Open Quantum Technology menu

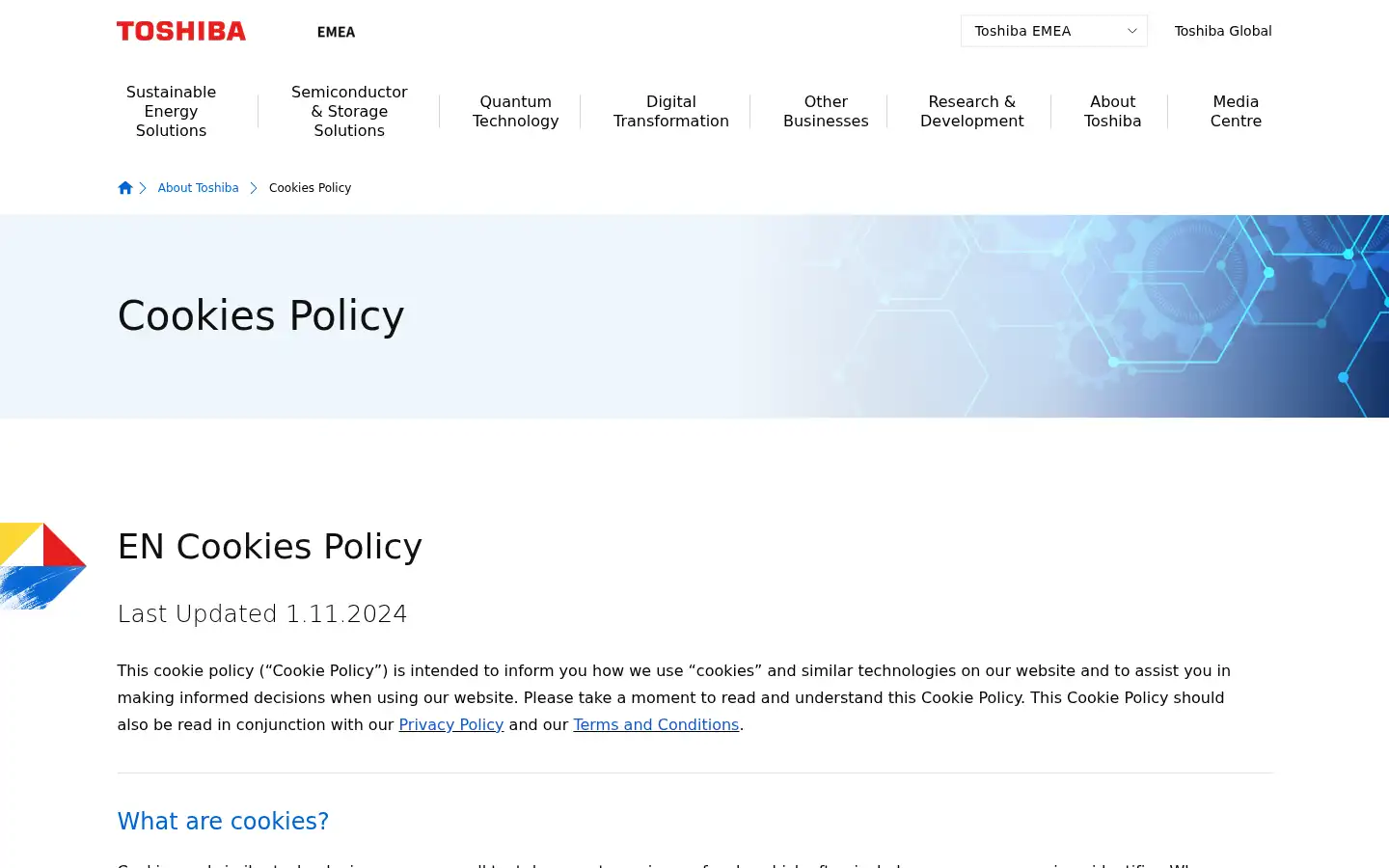[516, 111]
